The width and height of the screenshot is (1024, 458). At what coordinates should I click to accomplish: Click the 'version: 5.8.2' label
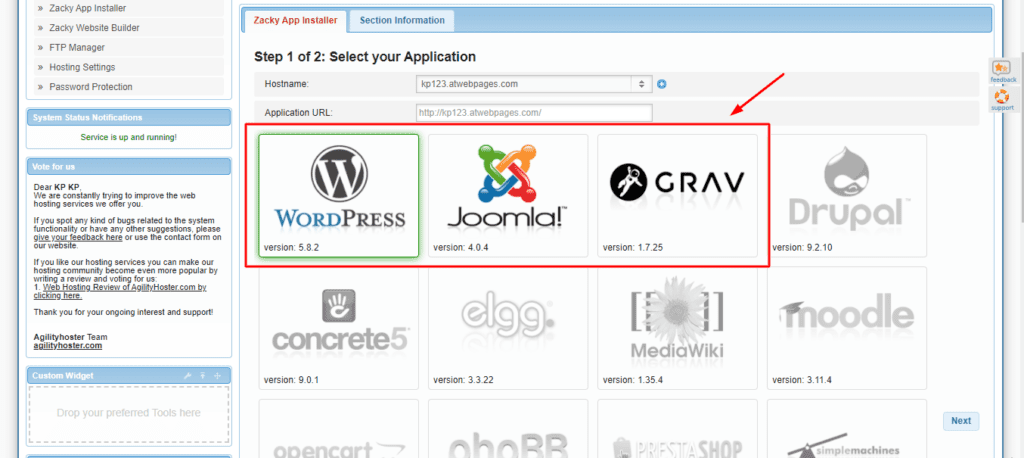point(291,248)
